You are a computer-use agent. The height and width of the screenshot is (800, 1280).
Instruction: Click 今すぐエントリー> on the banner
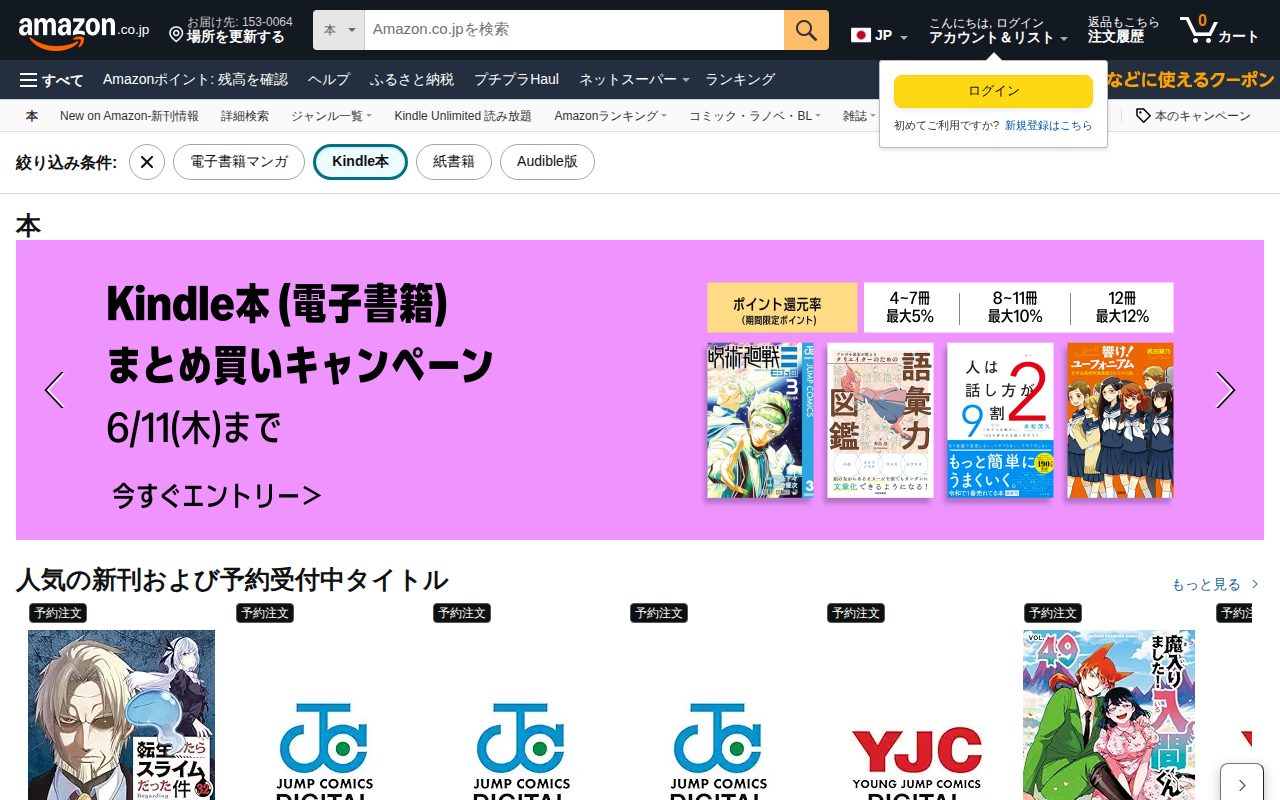pyautogui.click(x=216, y=495)
